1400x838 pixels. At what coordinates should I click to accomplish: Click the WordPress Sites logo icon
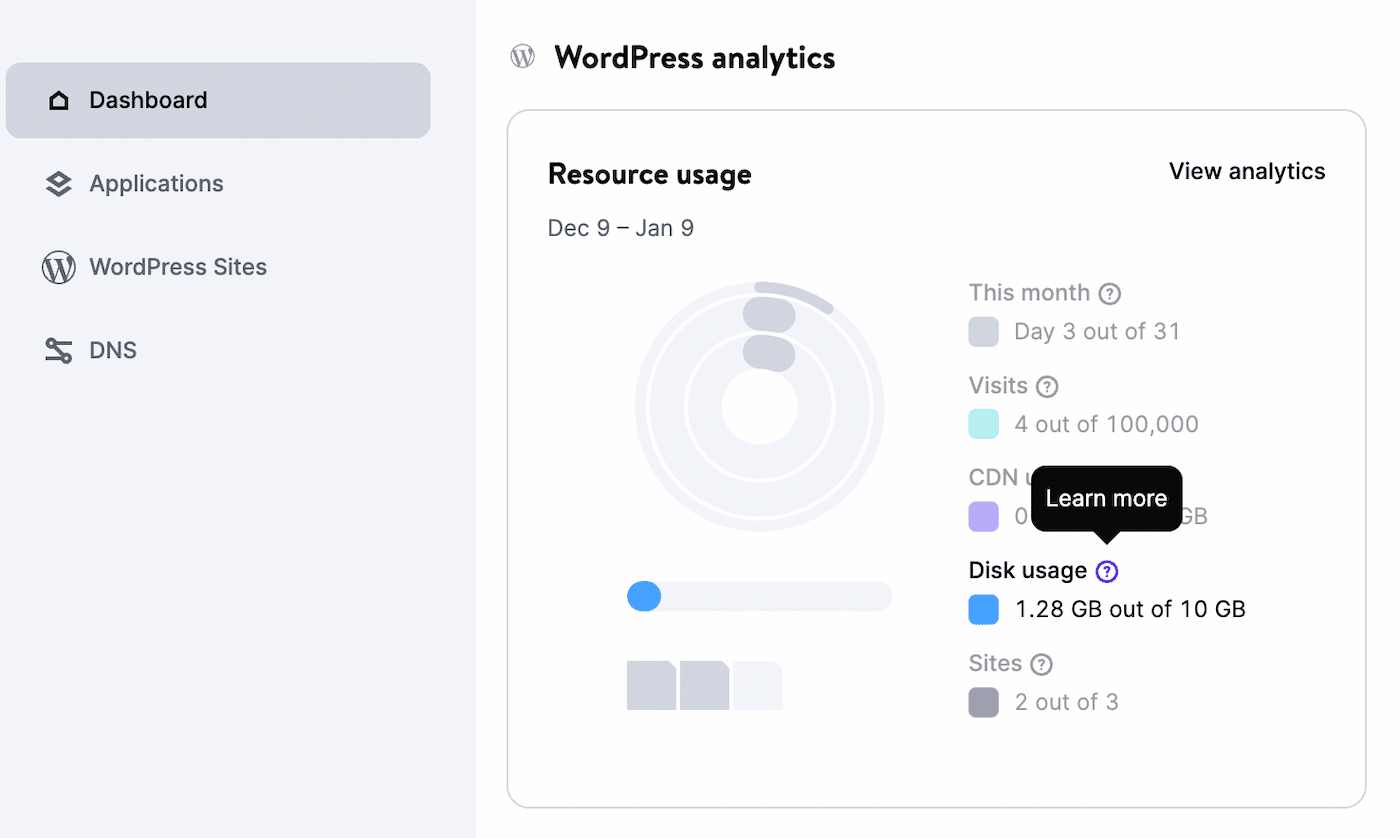click(59, 267)
